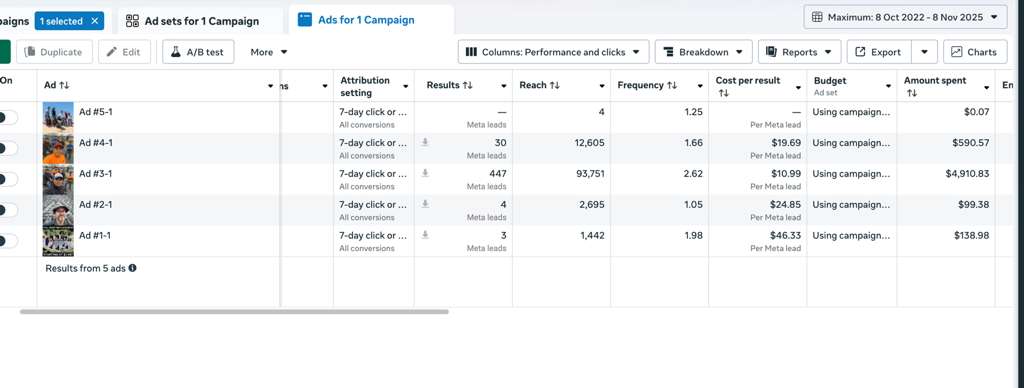Open Columns: Performance and clicks dropdown
This screenshot has width=1024, height=388.
pyautogui.click(x=553, y=52)
